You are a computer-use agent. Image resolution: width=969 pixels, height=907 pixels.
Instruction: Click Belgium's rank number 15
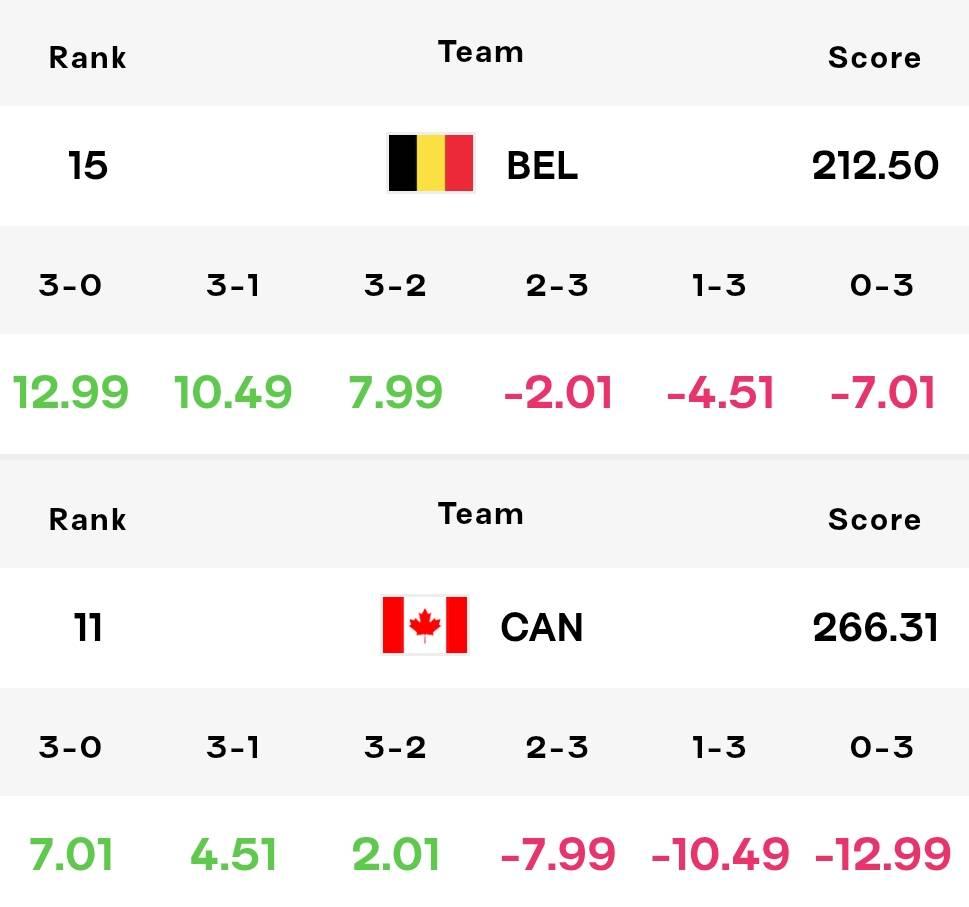(87, 165)
